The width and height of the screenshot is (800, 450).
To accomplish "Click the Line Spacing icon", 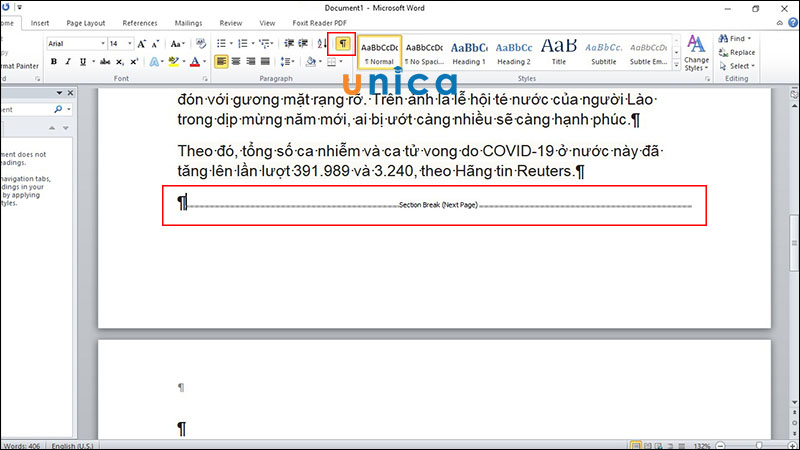I will pos(285,62).
